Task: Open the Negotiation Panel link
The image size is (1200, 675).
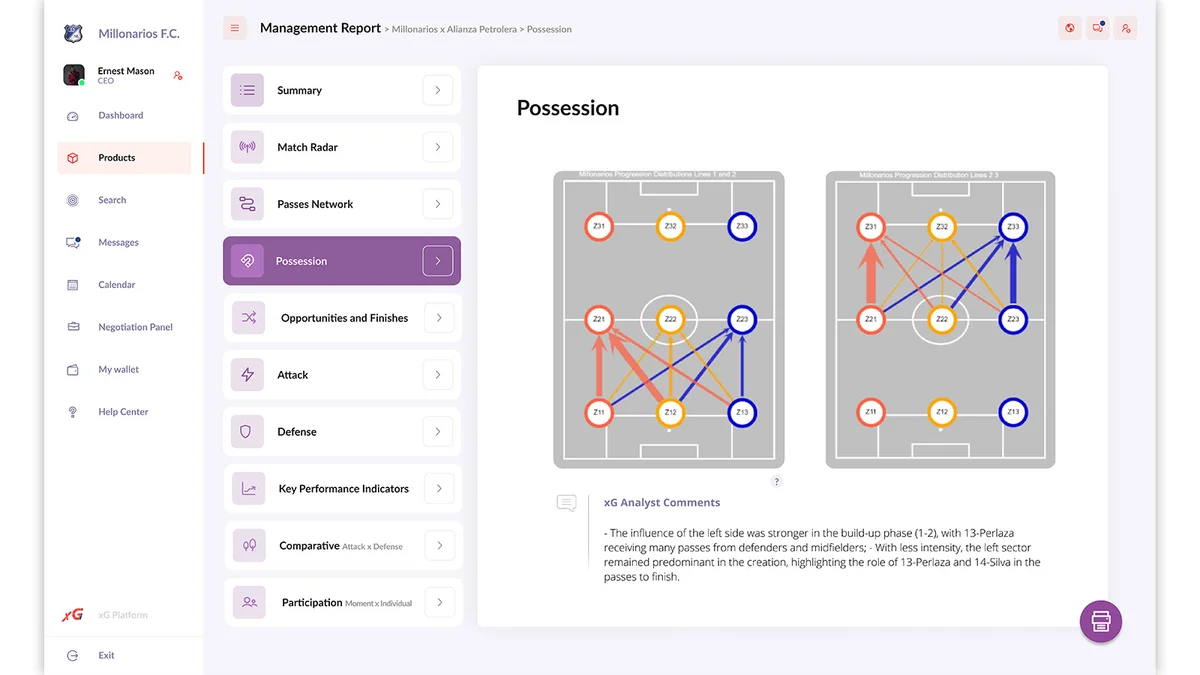Action: point(135,326)
